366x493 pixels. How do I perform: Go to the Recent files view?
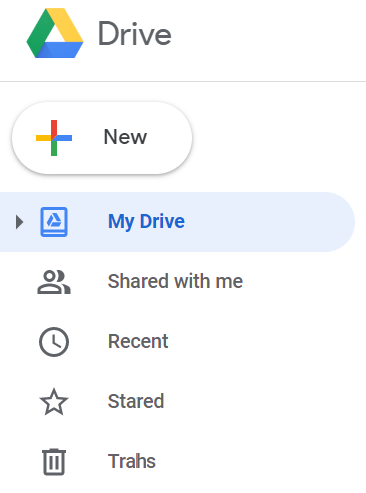coord(138,341)
